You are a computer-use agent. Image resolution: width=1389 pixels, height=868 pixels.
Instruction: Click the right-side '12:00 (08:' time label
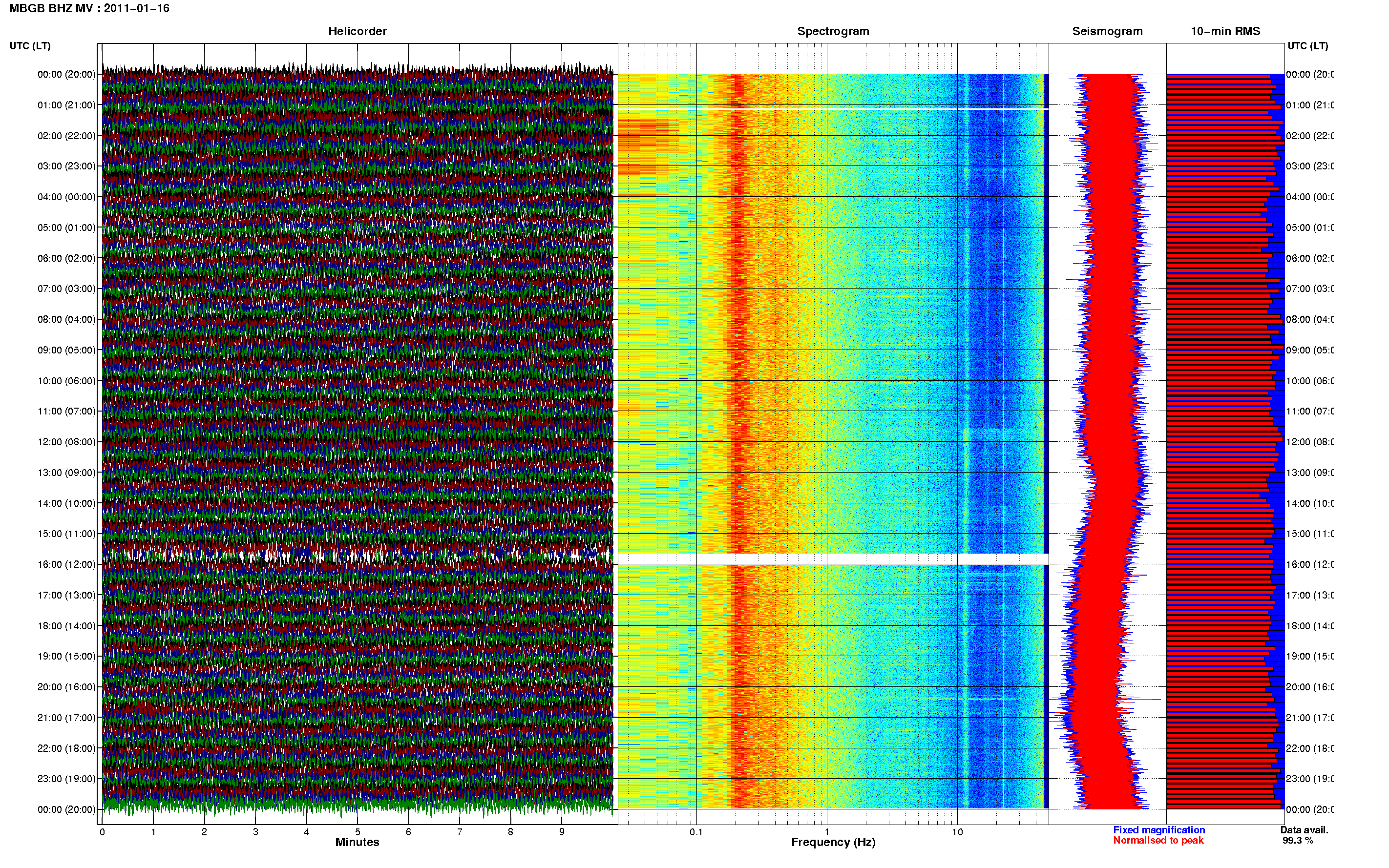click(1310, 442)
